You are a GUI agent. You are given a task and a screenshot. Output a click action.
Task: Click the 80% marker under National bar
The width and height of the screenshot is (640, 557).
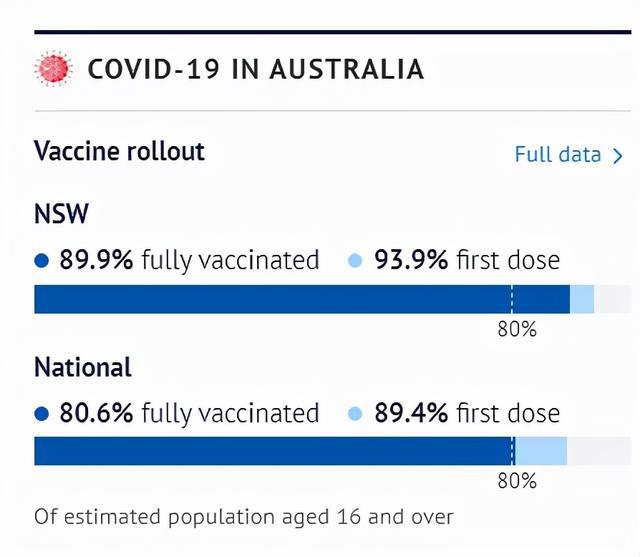(x=517, y=481)
